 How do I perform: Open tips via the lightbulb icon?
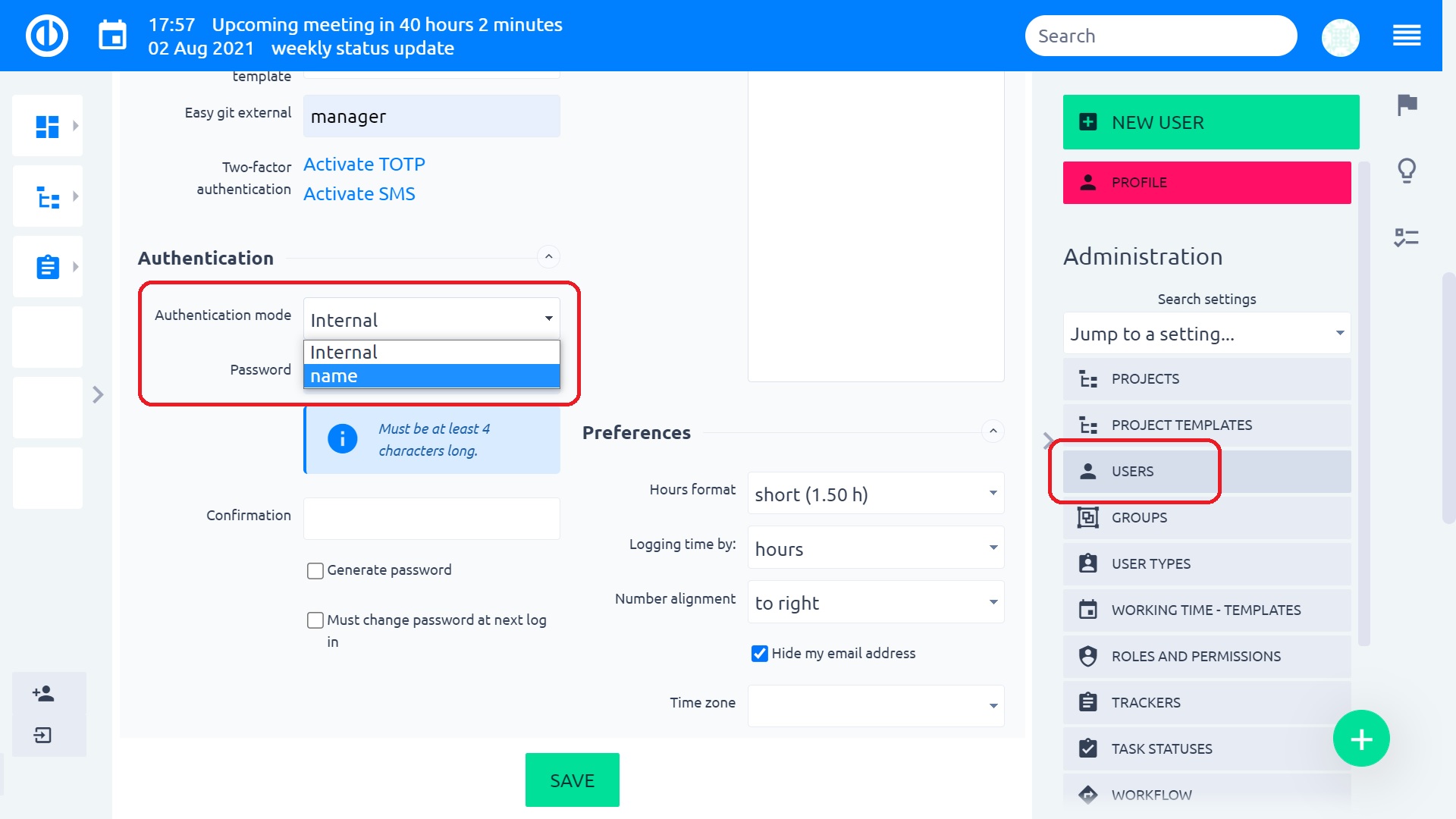coord(1407,171)
